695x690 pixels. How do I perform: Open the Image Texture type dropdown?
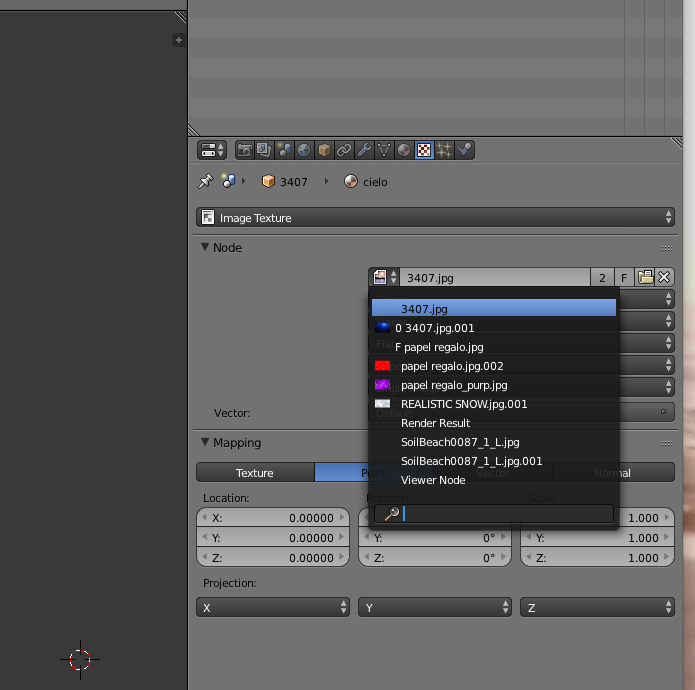[x=435, y=218]
